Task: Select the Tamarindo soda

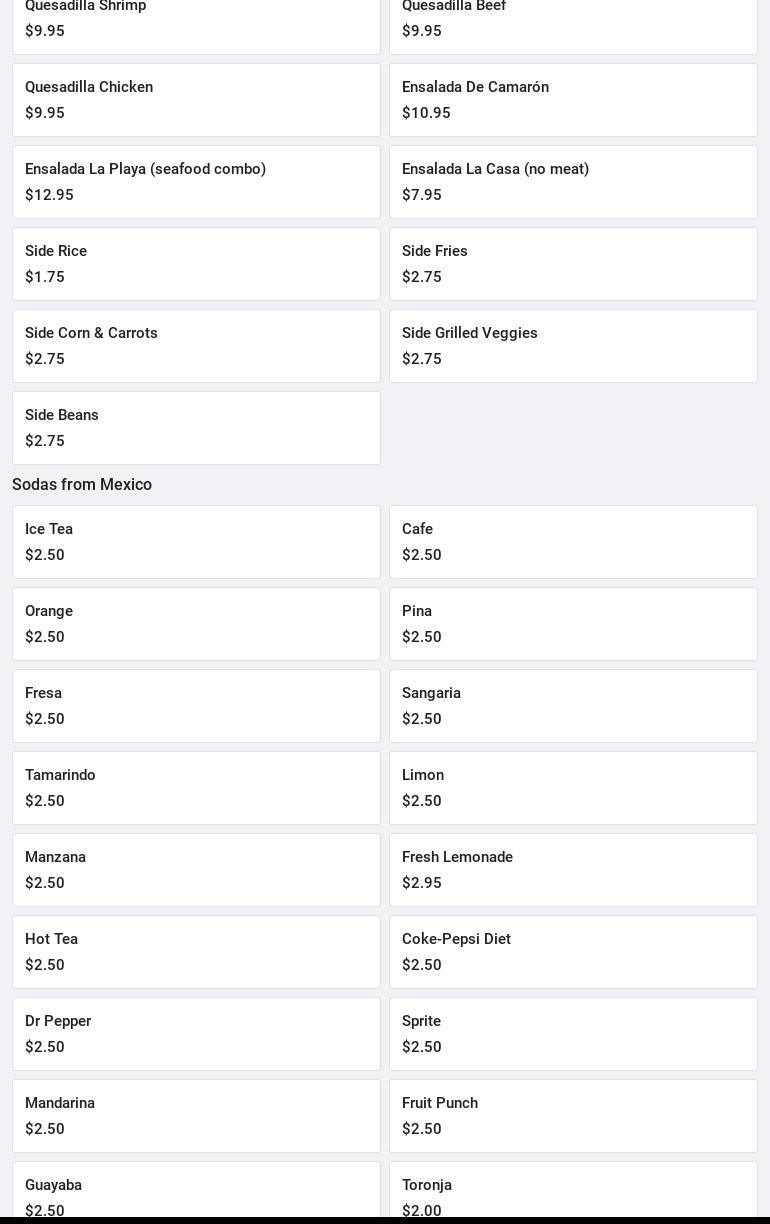Action: [x=196, y=788]
